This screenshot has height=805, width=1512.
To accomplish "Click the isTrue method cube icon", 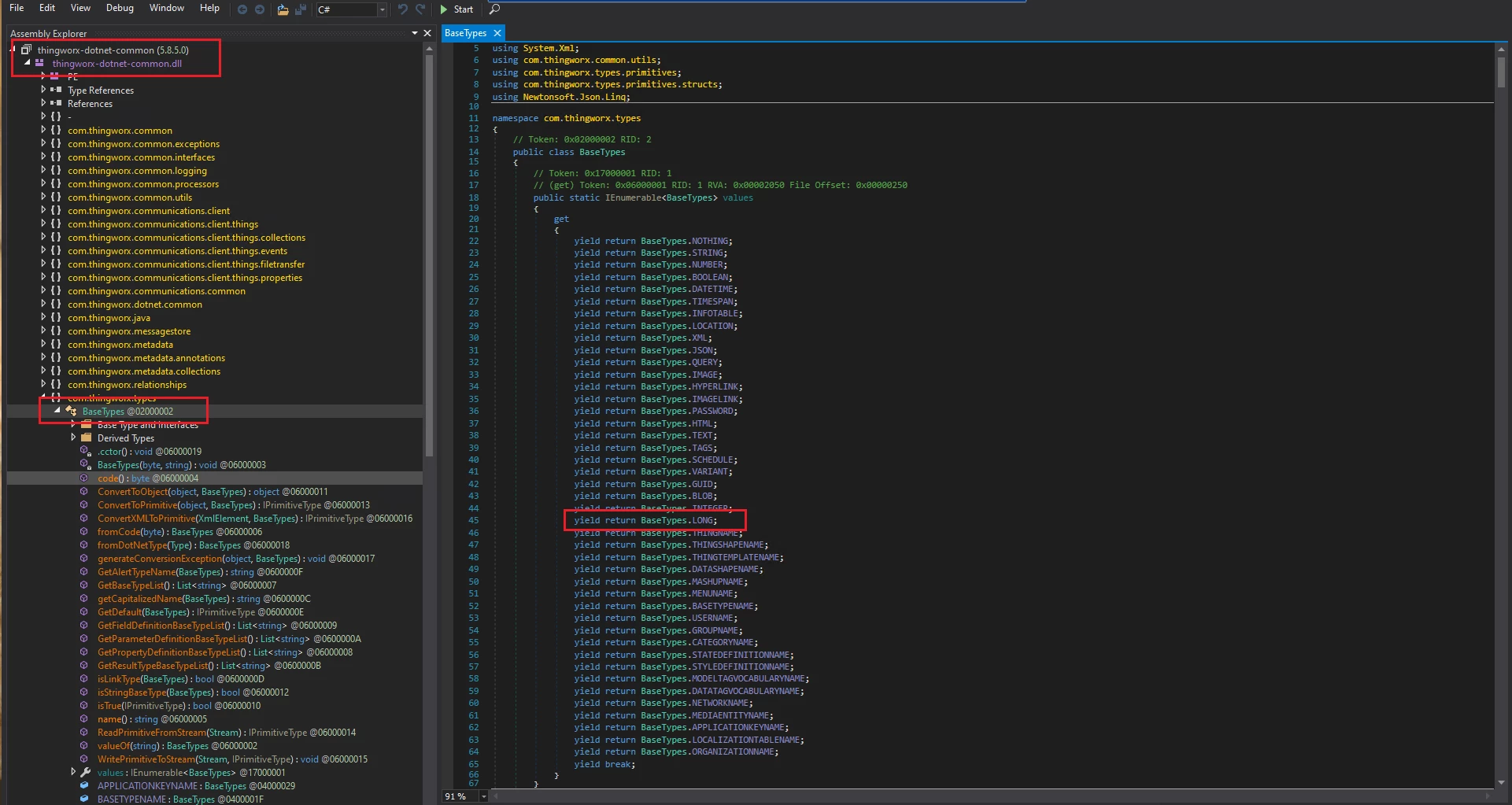I will pos(84,705).
